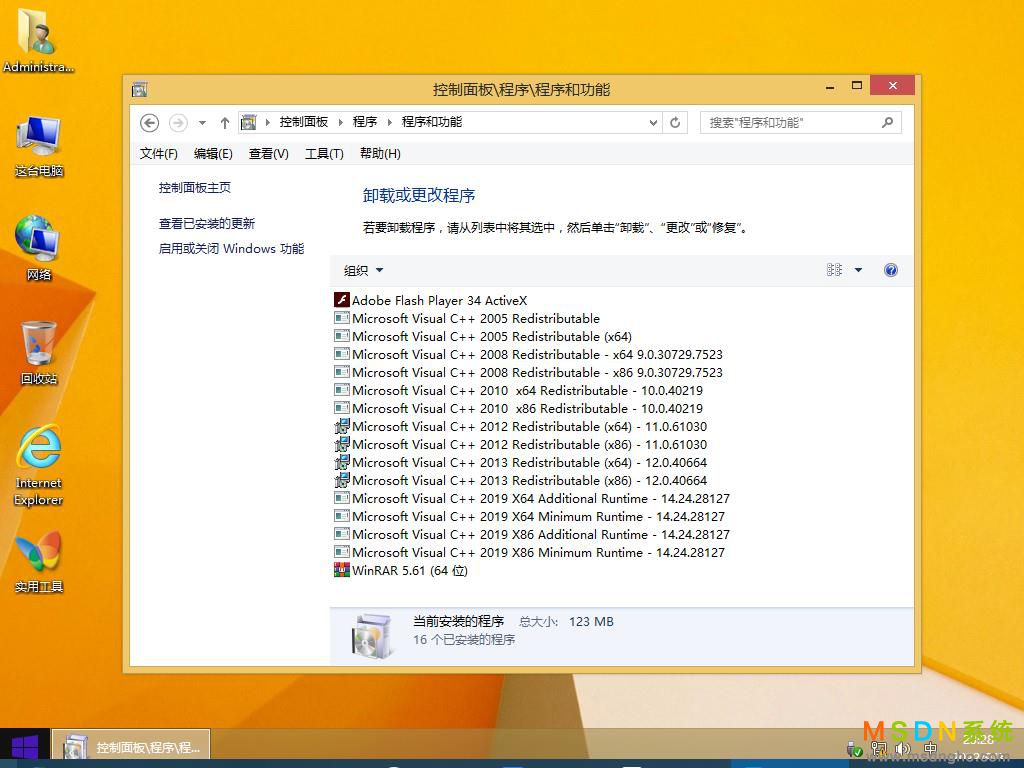Open the 网络 desktop icon
The width and height of the screenshot is (1024, 768).
tap(39, 248)
